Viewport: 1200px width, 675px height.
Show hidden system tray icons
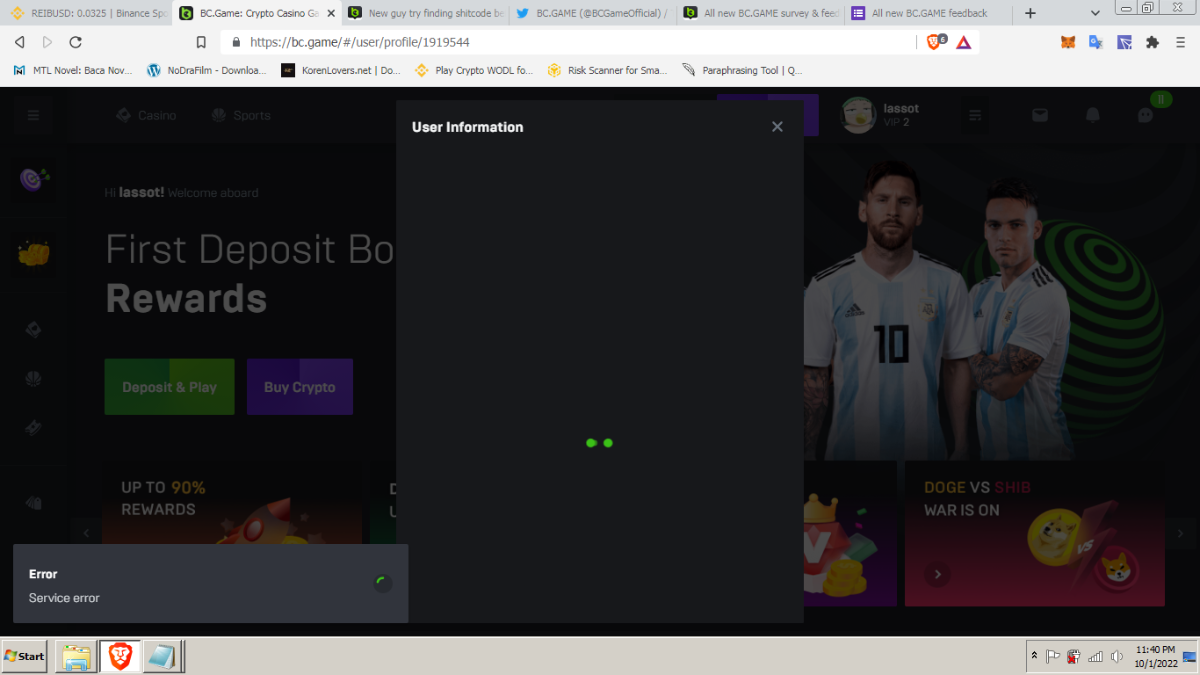pos(1033,656)
